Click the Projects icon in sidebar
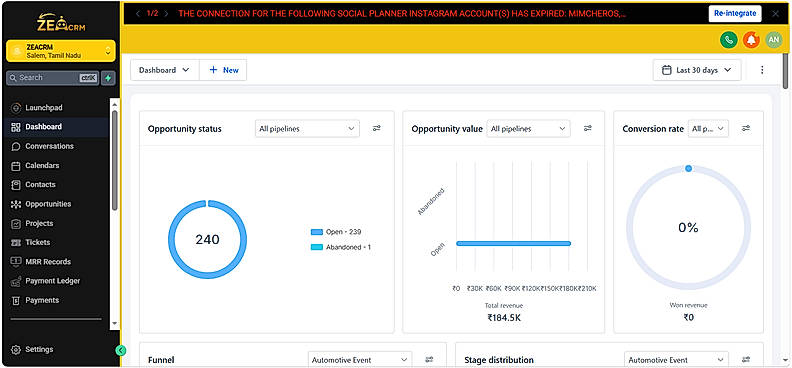The height and width of the screenshot is (368, 792). 16,223
